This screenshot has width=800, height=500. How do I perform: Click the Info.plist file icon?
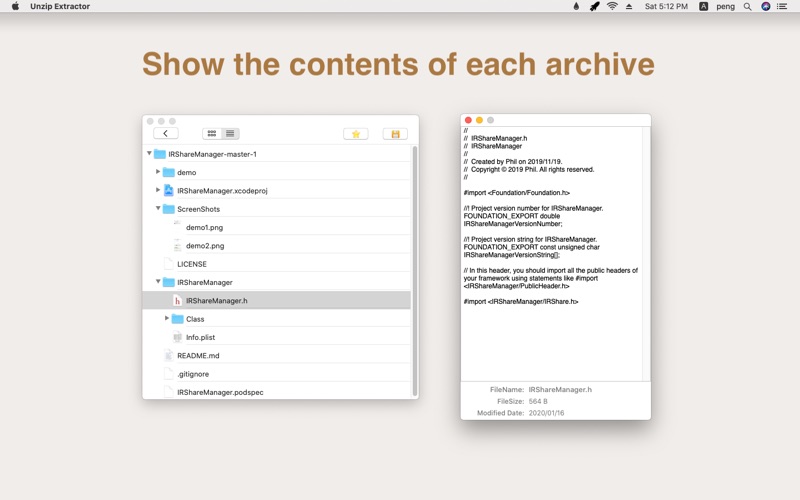[x=177, y=337]
